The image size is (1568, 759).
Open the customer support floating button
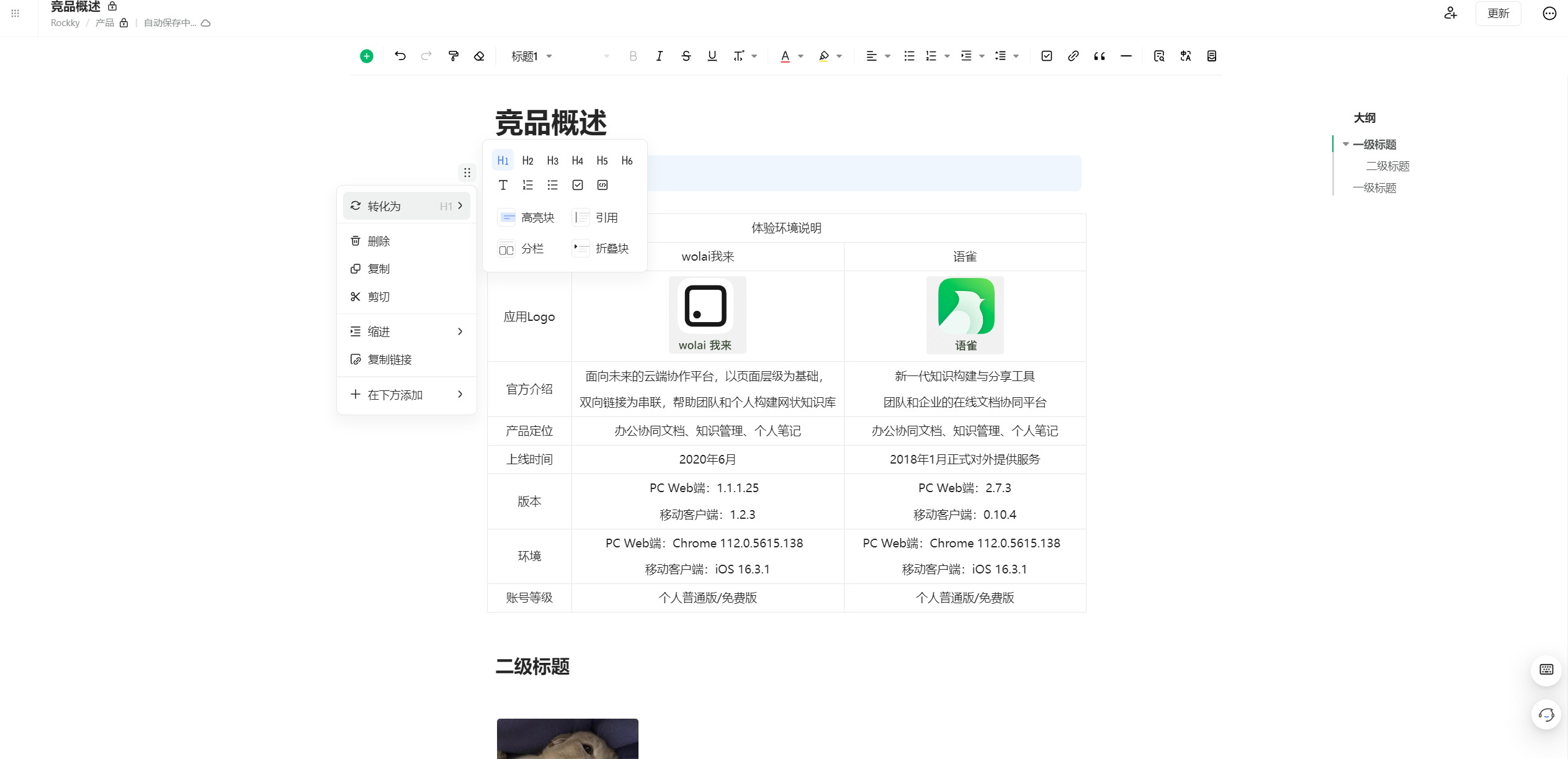1546,715
